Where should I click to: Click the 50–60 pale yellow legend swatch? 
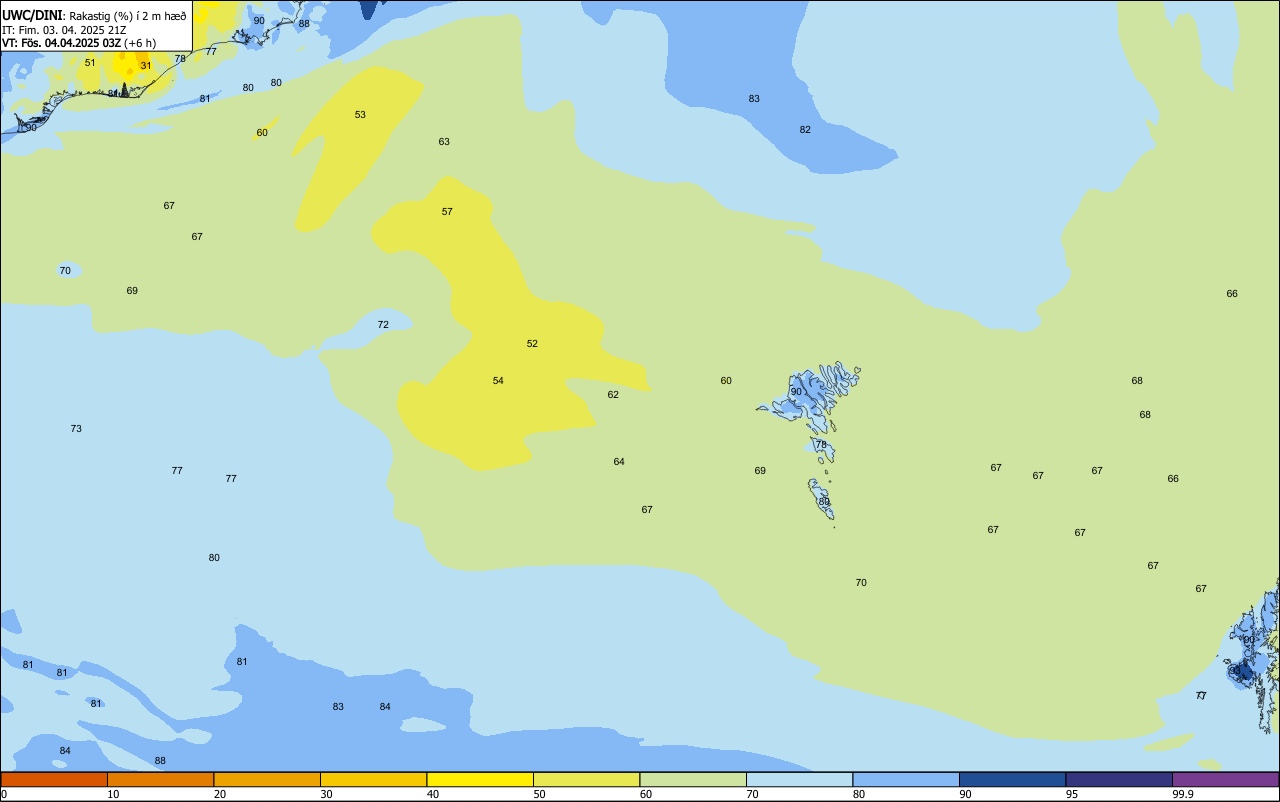[586, 779]
